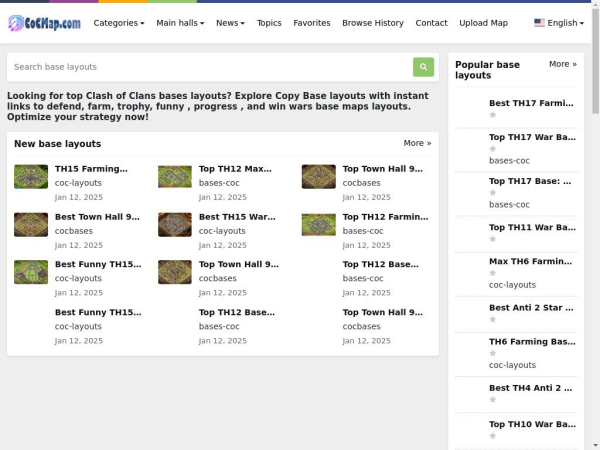Open the Upload Map page
600x450 pixels.
tap(484, 23)
